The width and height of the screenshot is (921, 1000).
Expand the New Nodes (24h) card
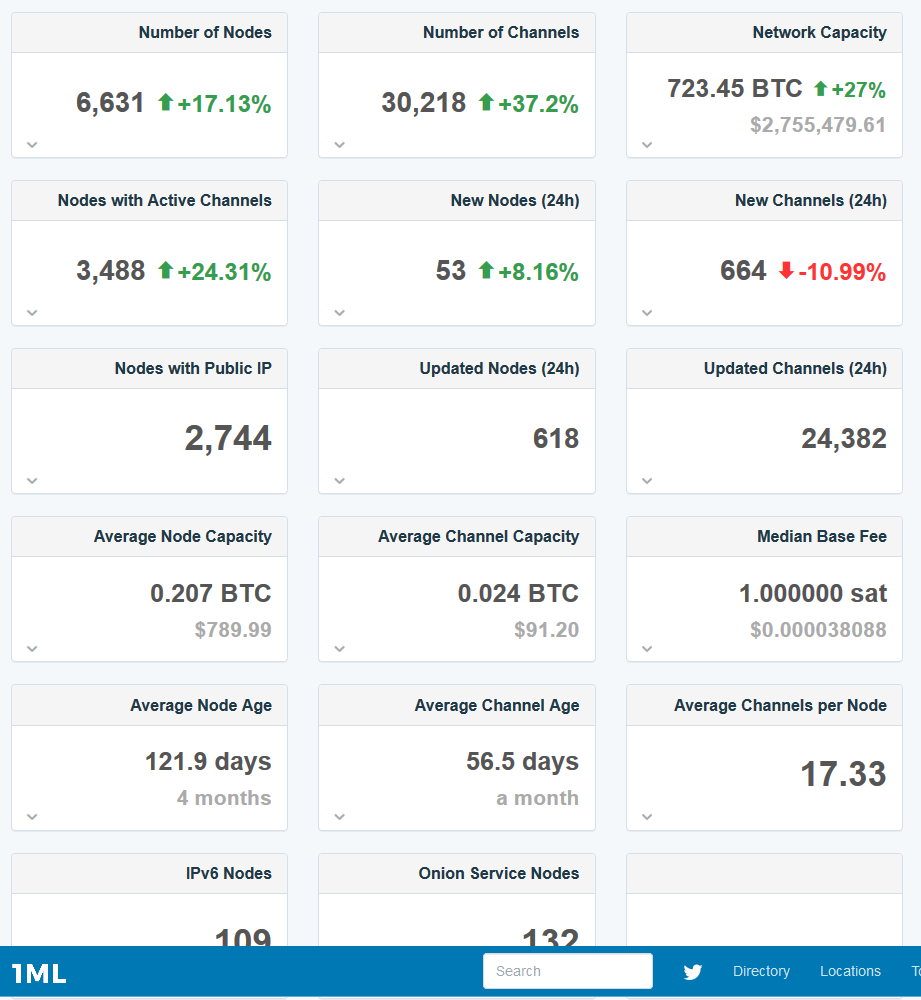[338, 312]
